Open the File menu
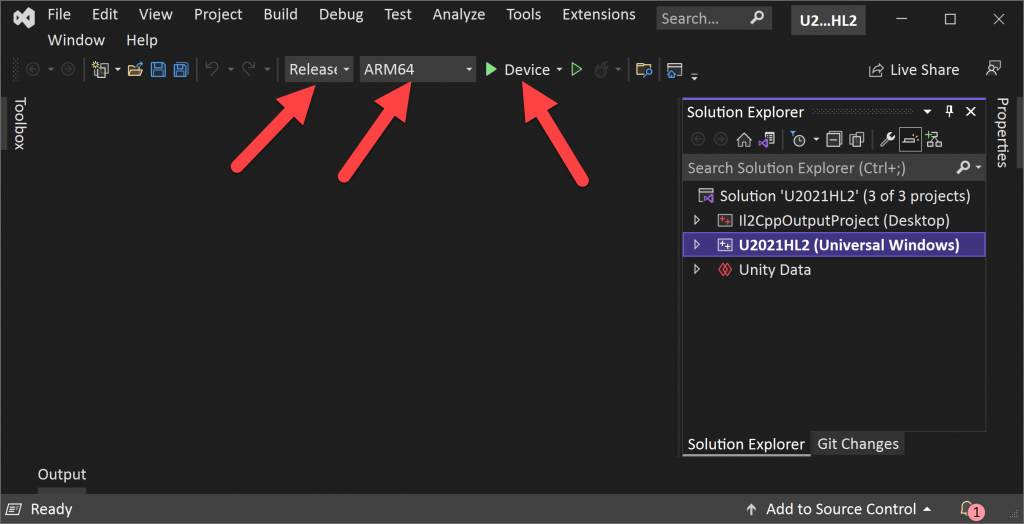This screenshot has height=524, width=1024. click(59, 14)
